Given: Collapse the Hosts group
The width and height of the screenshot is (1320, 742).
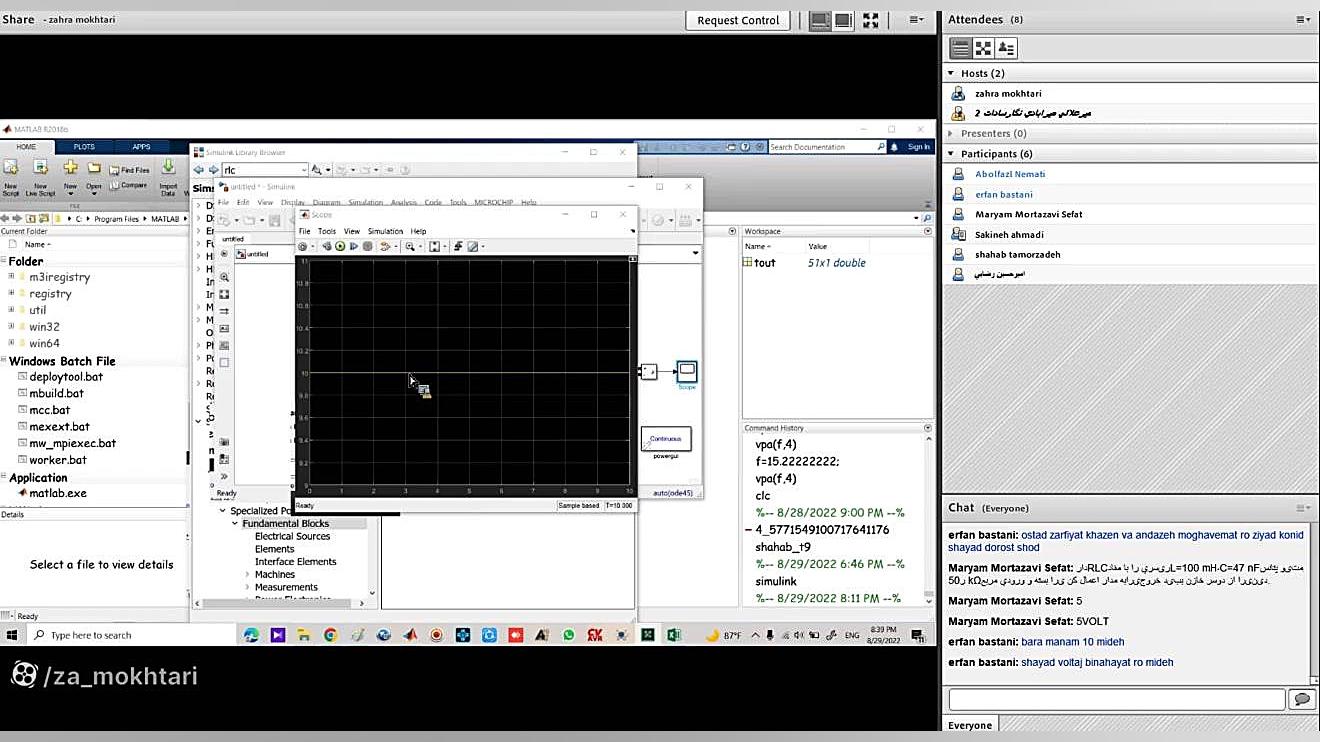Looking at the screenshot, I should click(951, 73).
